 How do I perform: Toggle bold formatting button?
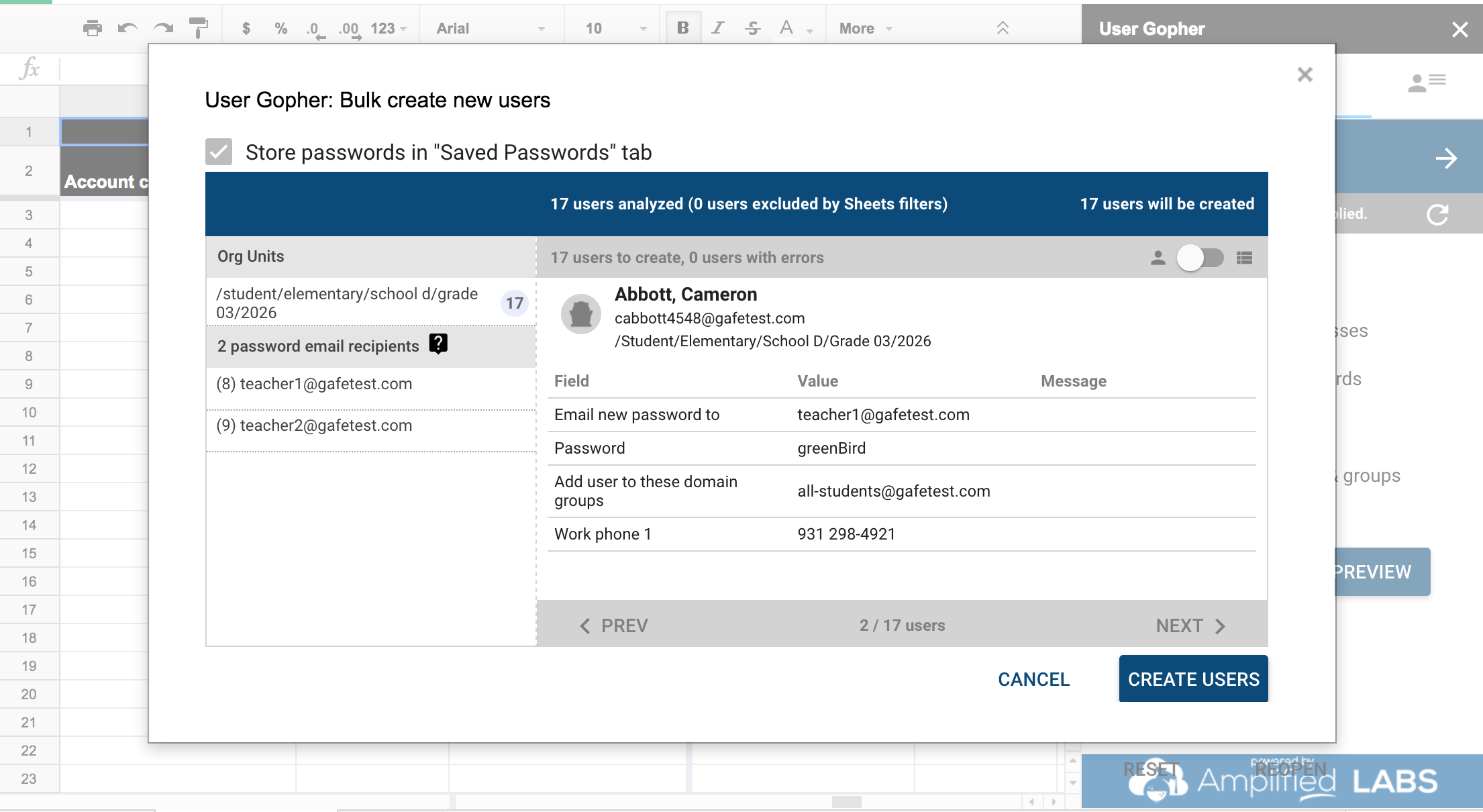click(x=682, y=28)
